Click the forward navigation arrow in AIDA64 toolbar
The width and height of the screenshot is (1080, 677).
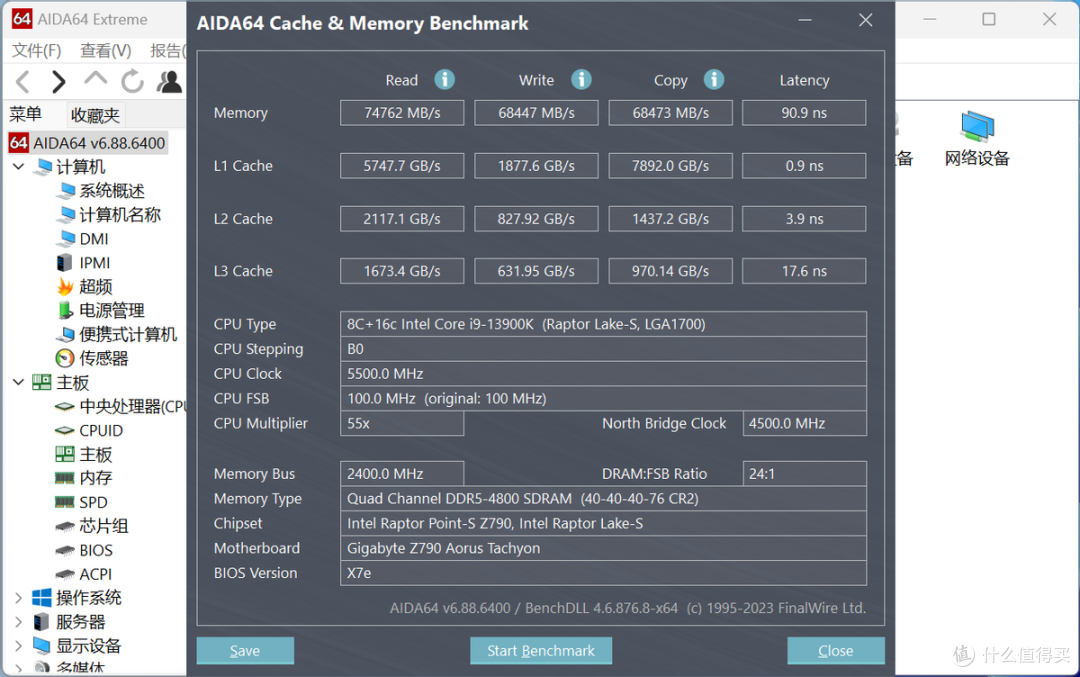point(59,82)
